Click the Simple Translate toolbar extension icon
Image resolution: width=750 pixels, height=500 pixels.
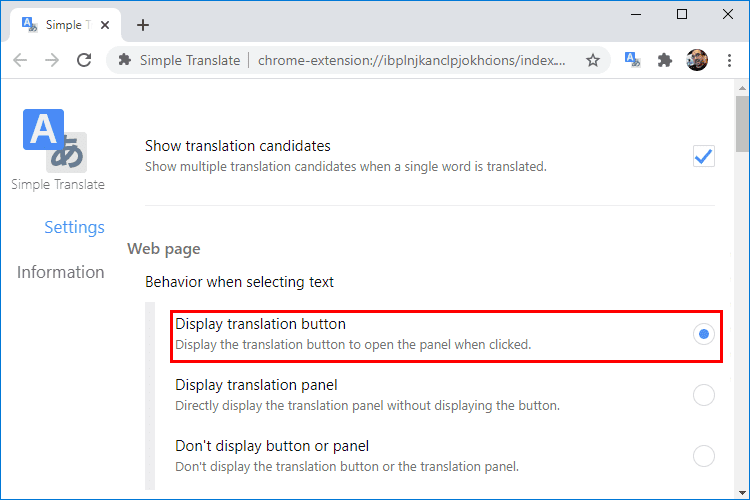tap(632, 60)
